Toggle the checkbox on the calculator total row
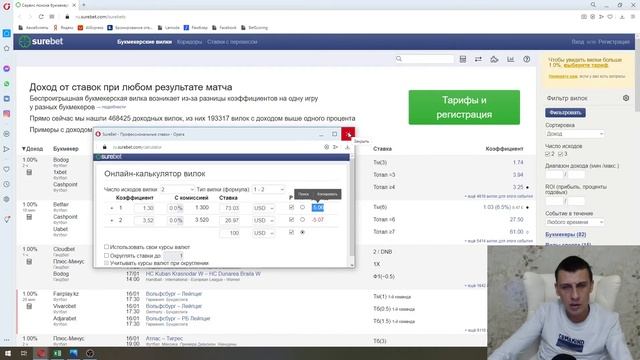The image size is (640, 360). pos(291,232)
